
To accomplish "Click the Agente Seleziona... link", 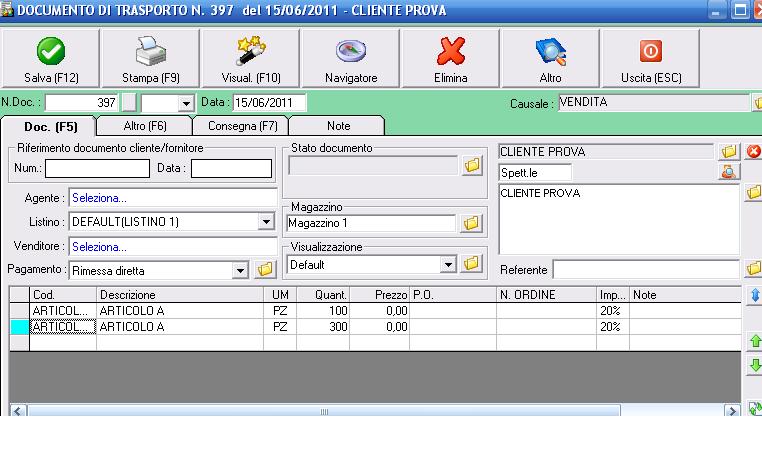I will pyautogui.click(x=99, y=198).
